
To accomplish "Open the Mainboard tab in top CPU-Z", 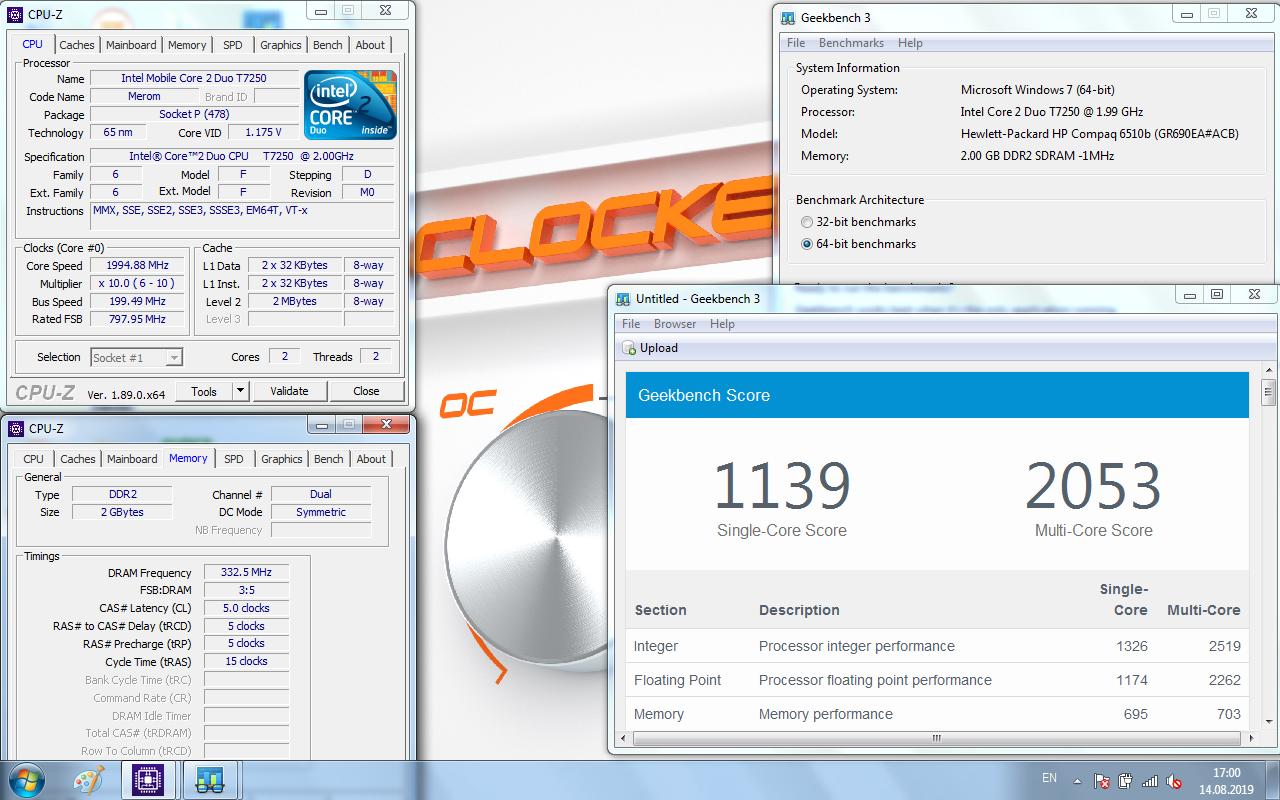I will [x=131, y=45].
